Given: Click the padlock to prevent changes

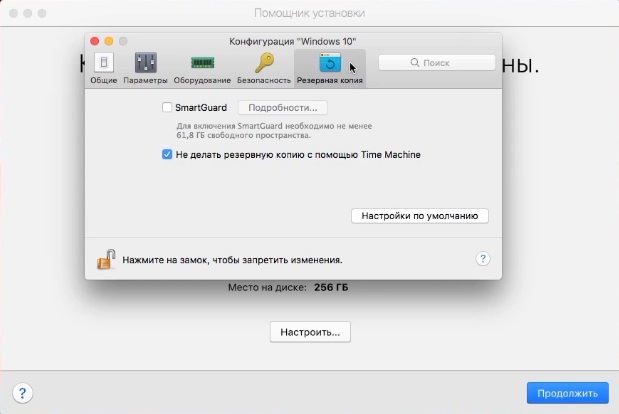Looking at the screenshot, I should (x=106, y=259).
